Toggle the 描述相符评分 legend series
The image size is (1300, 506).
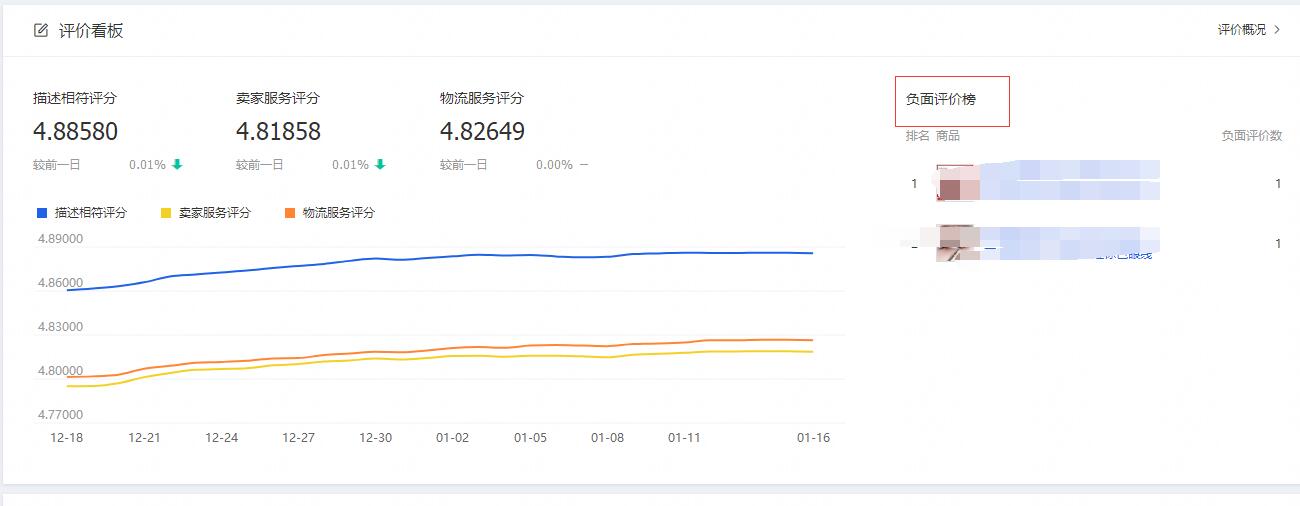click(x=91, y=213)
